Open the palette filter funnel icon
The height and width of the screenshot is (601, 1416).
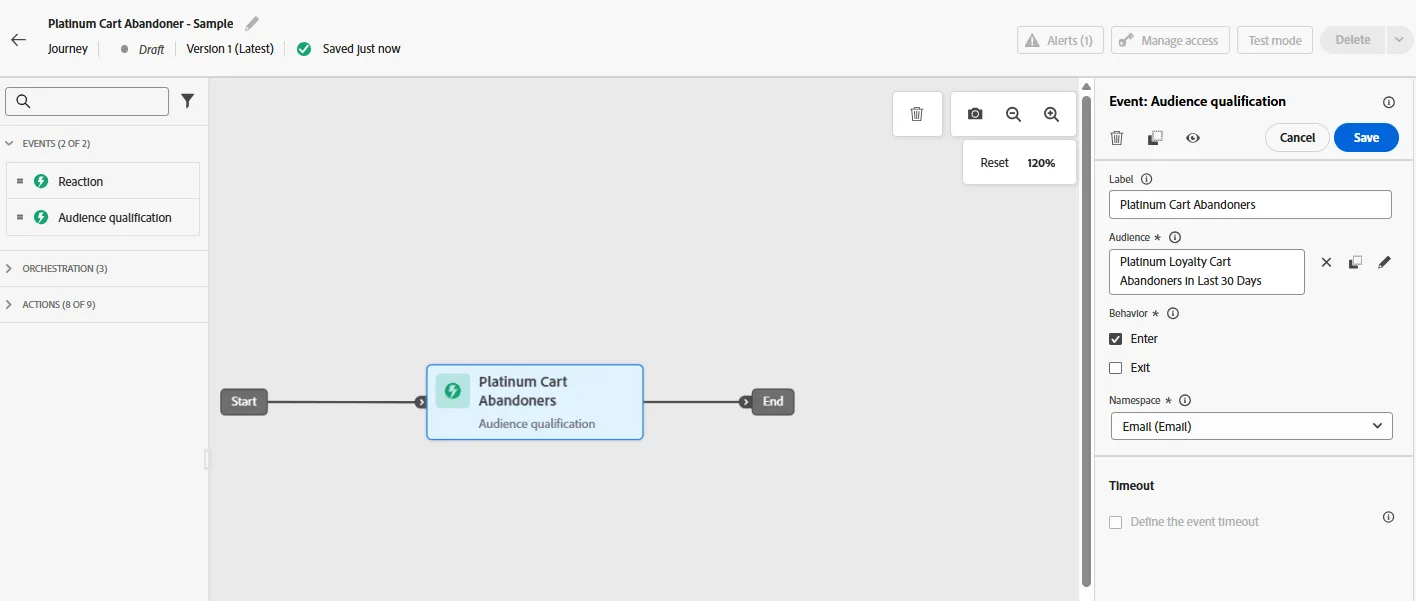187,101
